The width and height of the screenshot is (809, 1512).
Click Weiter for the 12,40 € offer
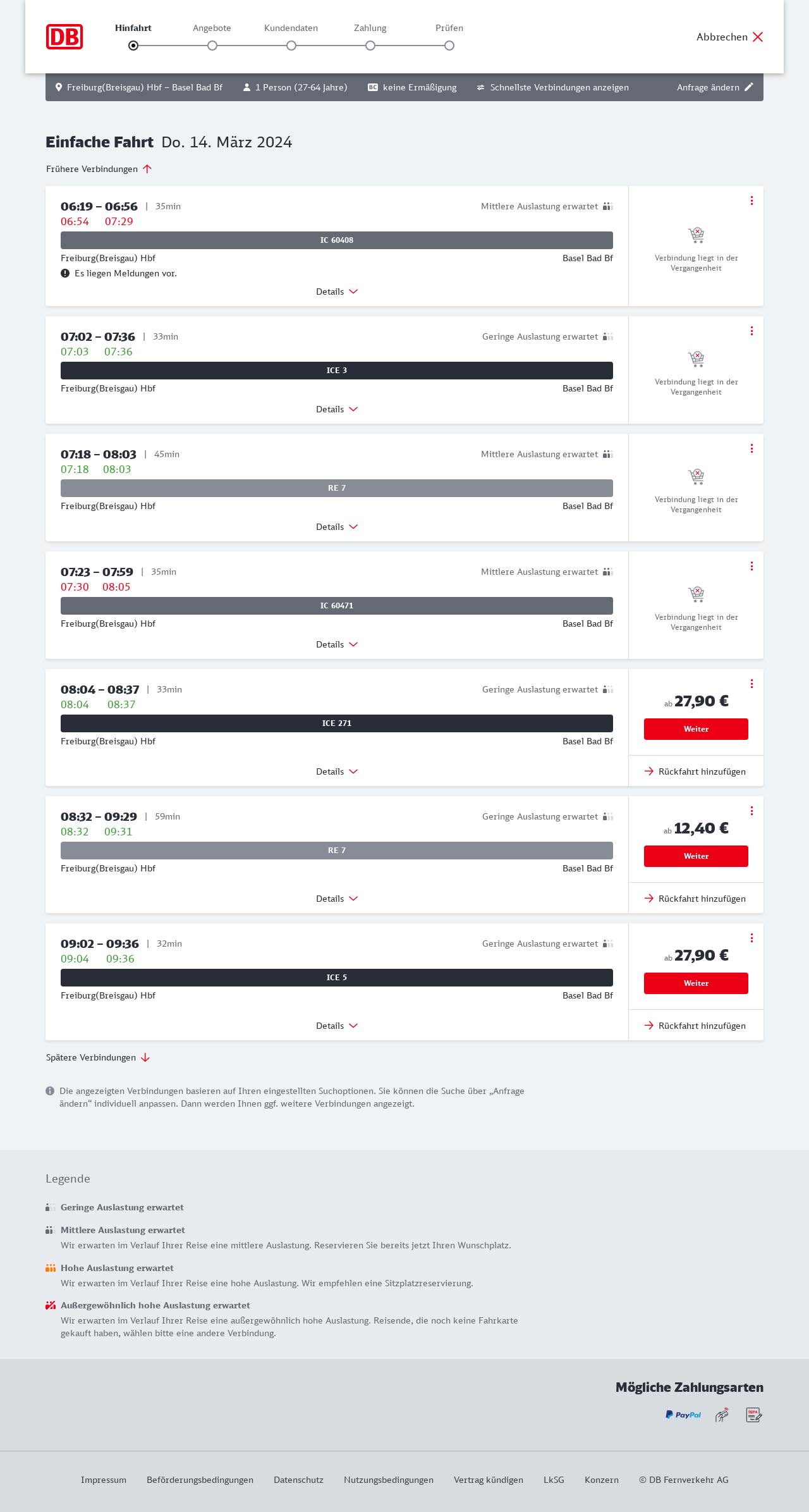click(696, 856)
